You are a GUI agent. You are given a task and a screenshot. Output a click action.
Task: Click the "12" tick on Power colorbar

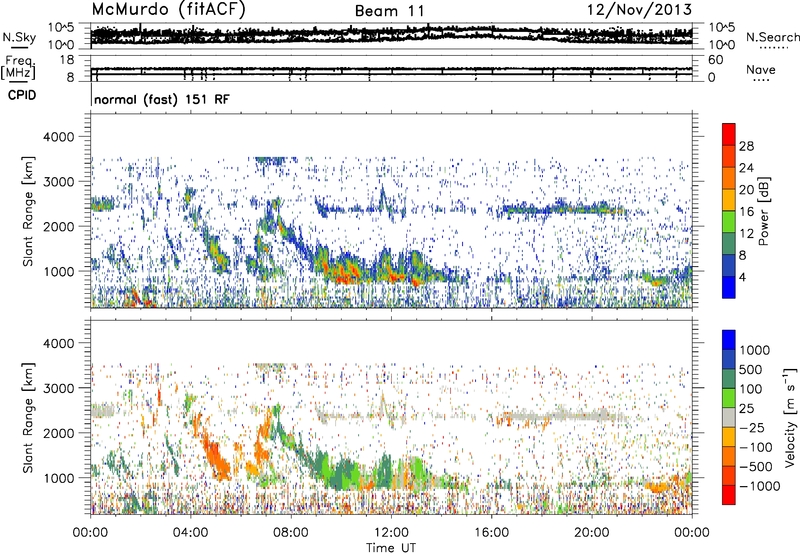pos(746,234)
